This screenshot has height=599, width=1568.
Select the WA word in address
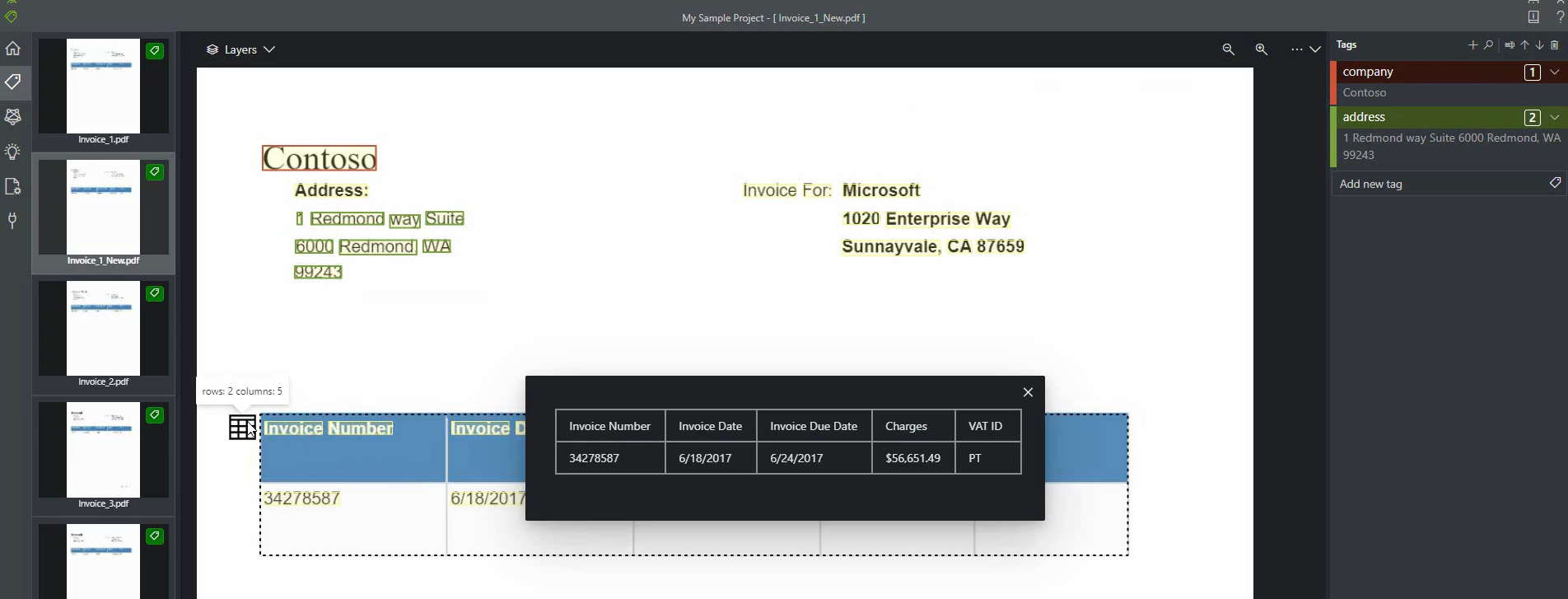436,246
